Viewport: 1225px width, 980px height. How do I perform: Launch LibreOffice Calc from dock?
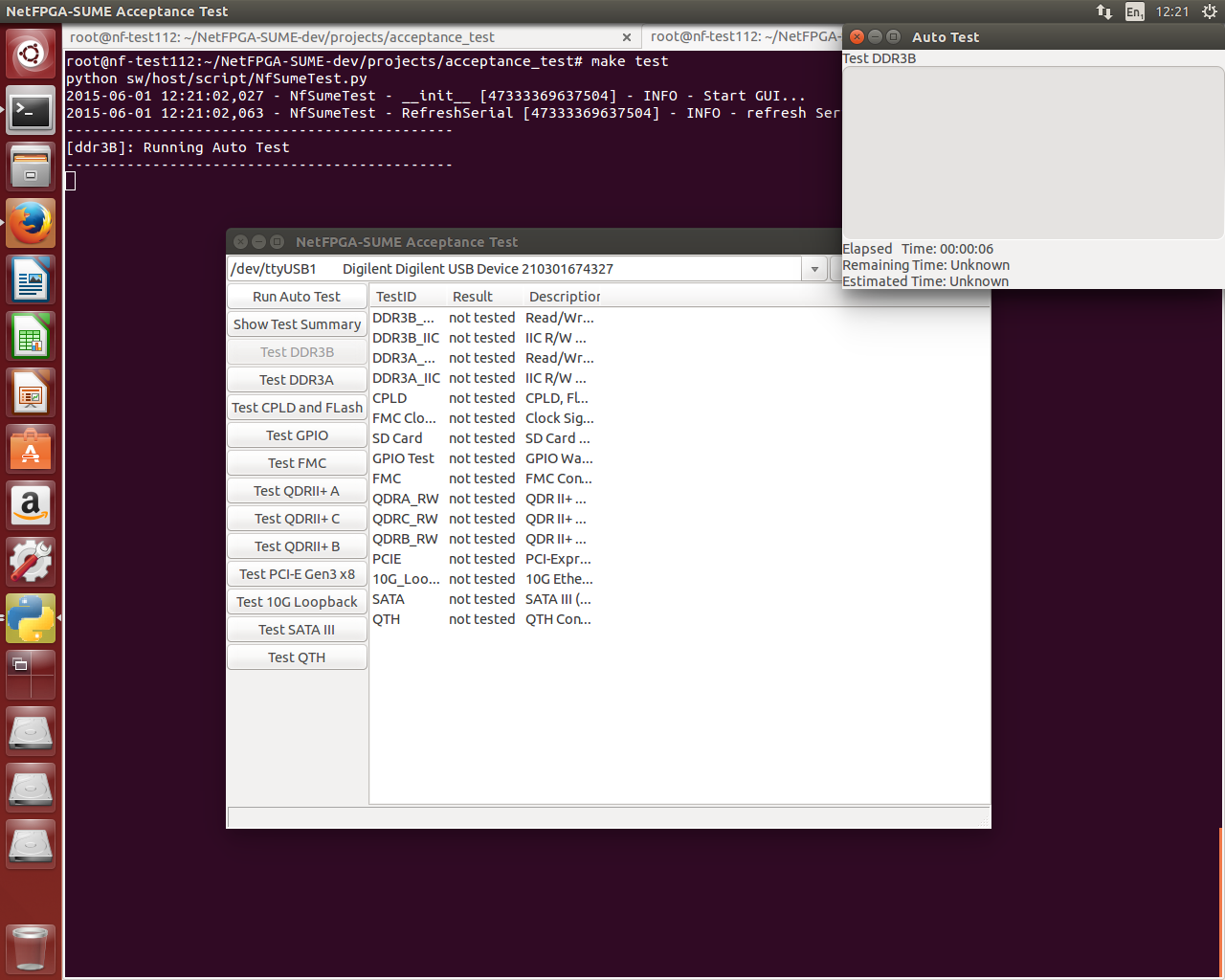(x=32, y=337)
